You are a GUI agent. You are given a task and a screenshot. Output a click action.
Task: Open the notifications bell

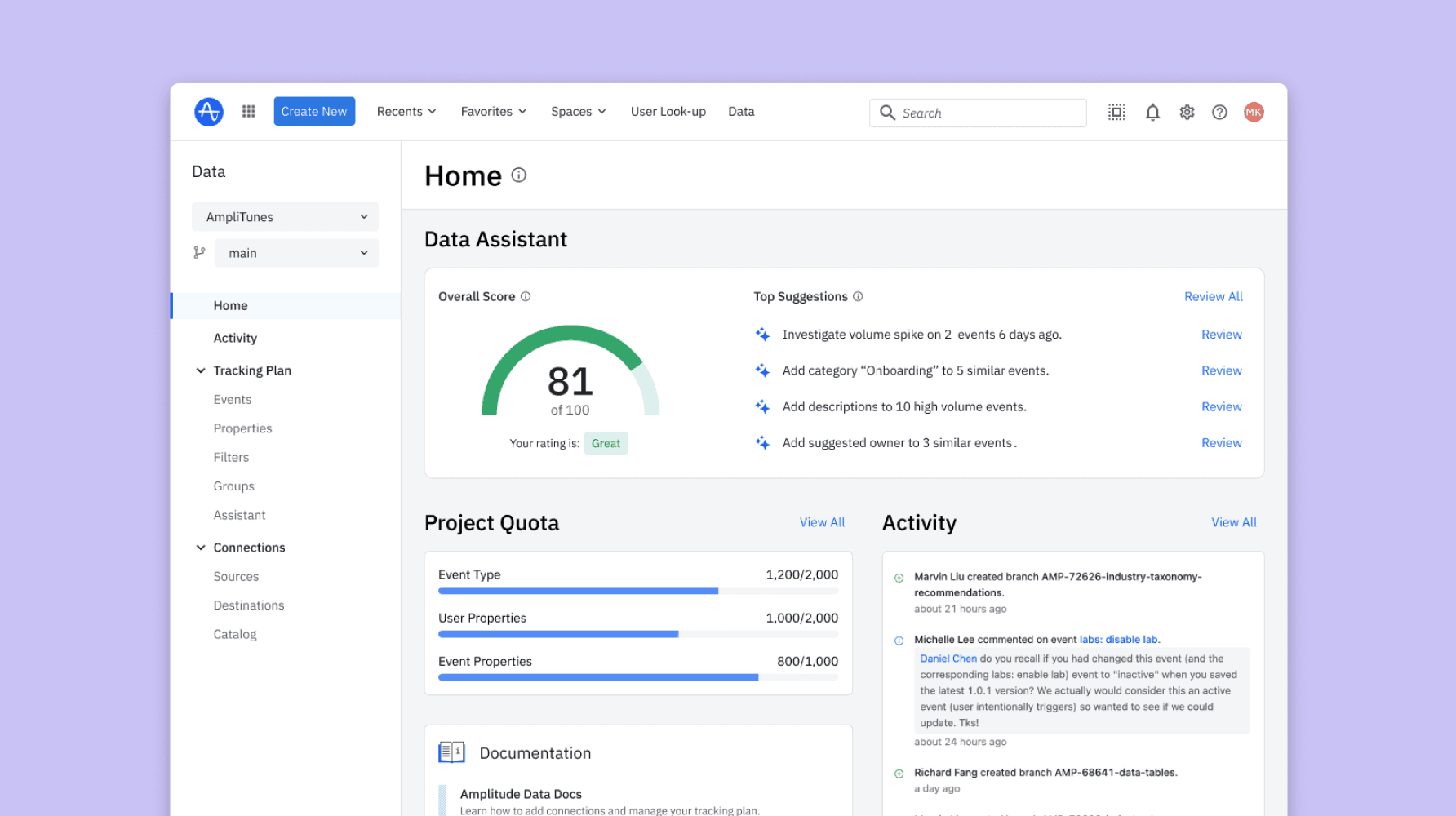1152,112
